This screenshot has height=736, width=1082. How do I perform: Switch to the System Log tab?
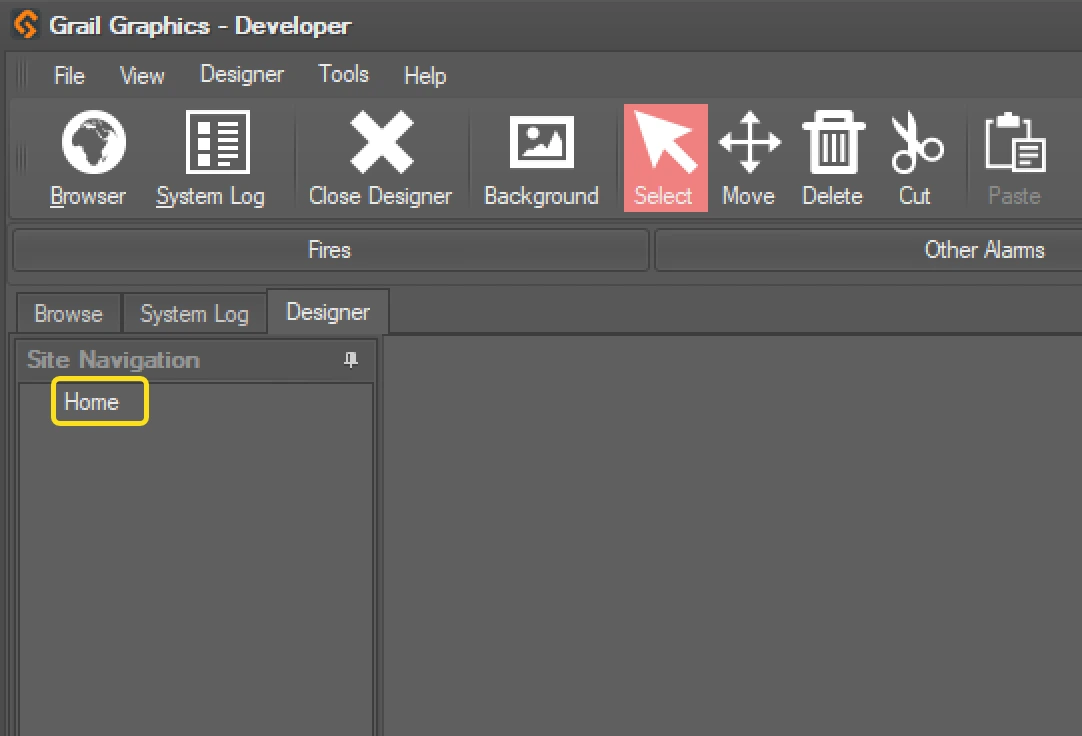(x=194, y=313)
